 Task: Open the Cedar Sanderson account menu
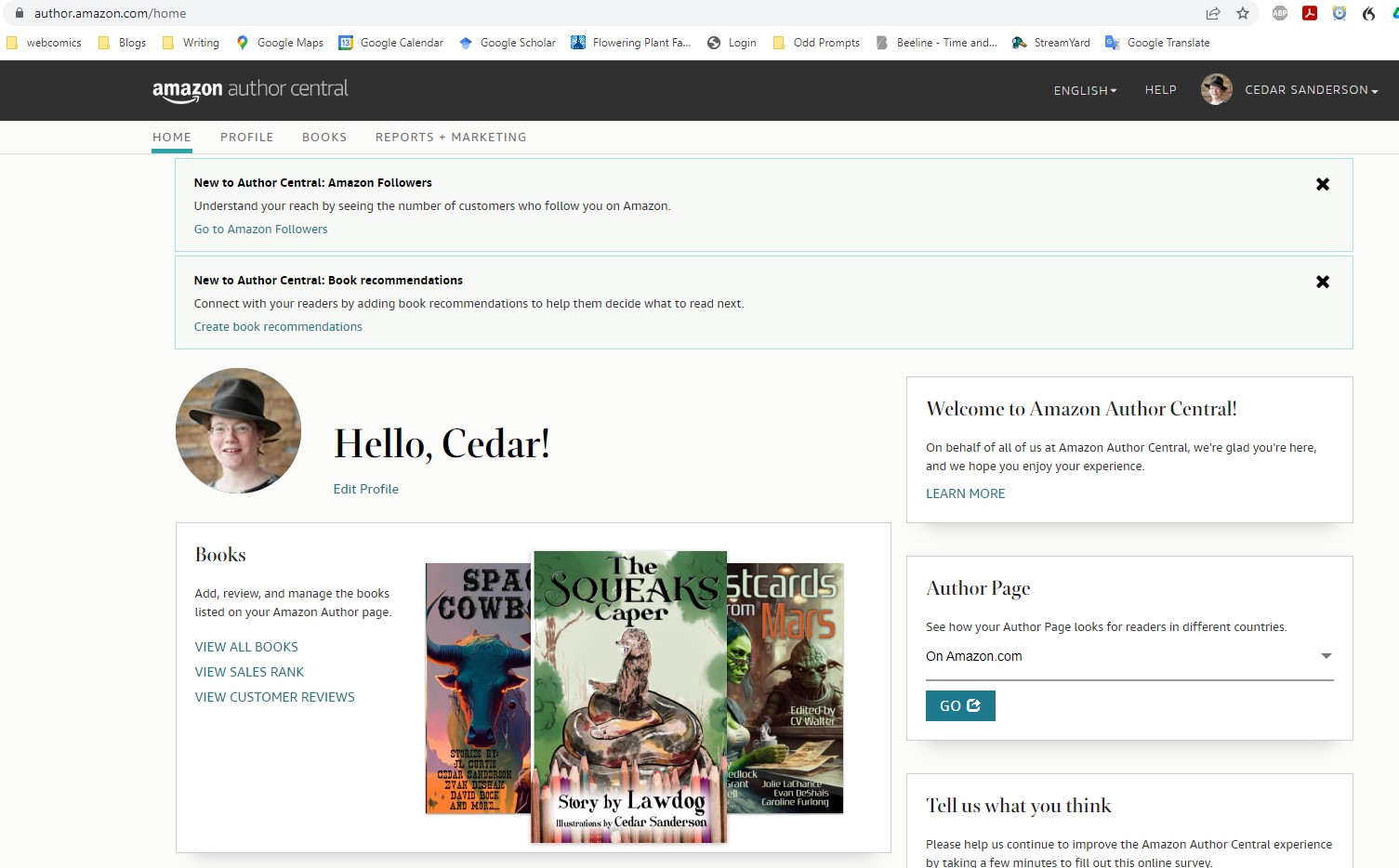pyautogui.click(x=1311, y=90)
